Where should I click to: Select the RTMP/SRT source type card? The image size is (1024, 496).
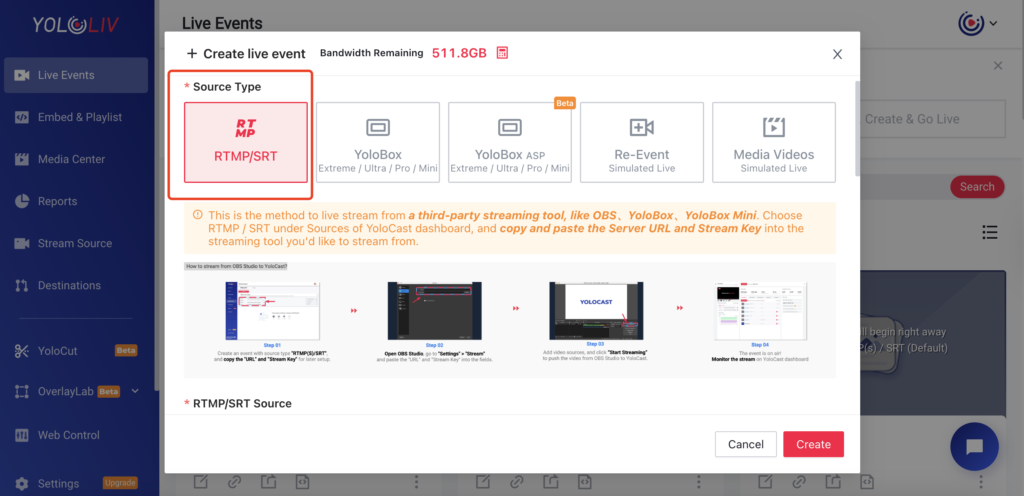coord(246,142)
